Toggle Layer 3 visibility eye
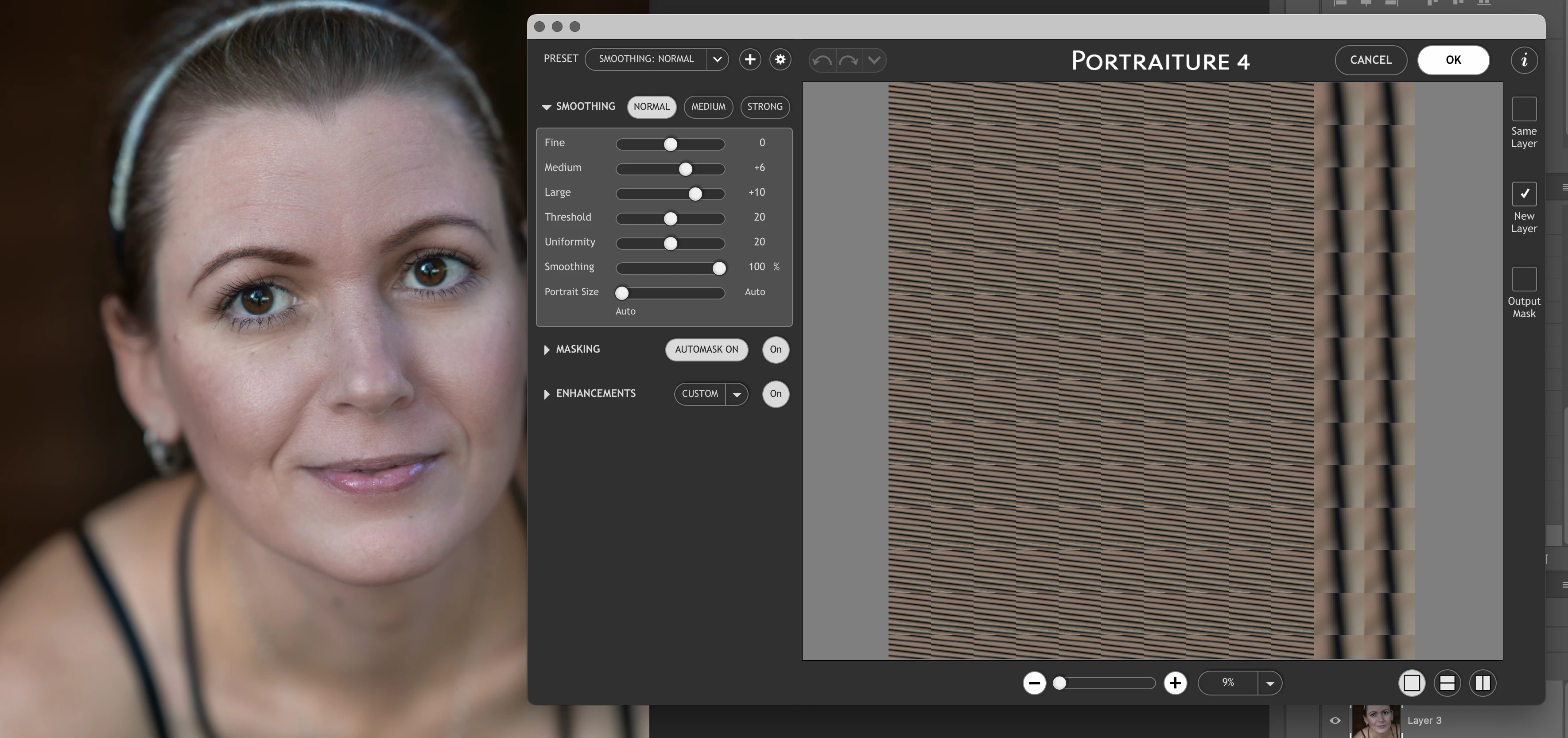 (x=1335, y=720)
